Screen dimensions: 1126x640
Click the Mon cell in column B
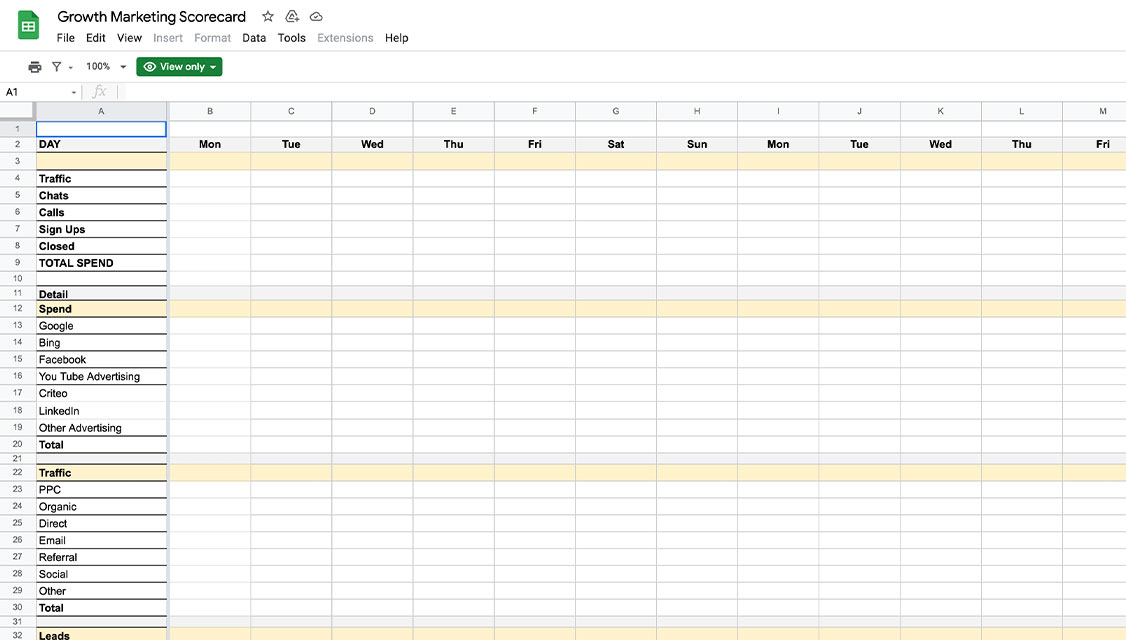210,144
